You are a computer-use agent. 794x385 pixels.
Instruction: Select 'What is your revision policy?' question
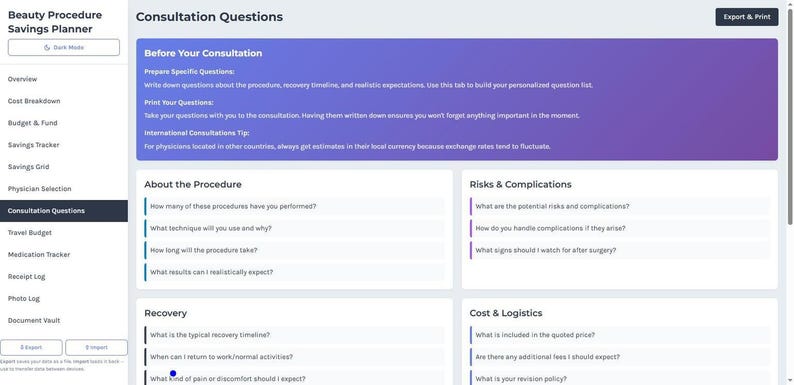coord(620,379)
